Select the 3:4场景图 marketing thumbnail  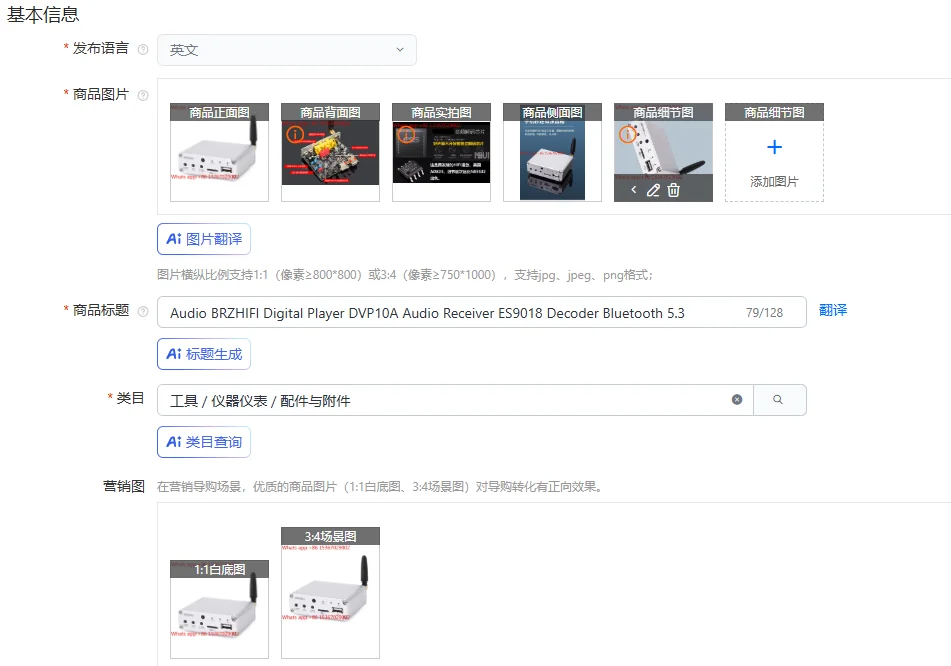pyautogui.click(x=331, y=593)
